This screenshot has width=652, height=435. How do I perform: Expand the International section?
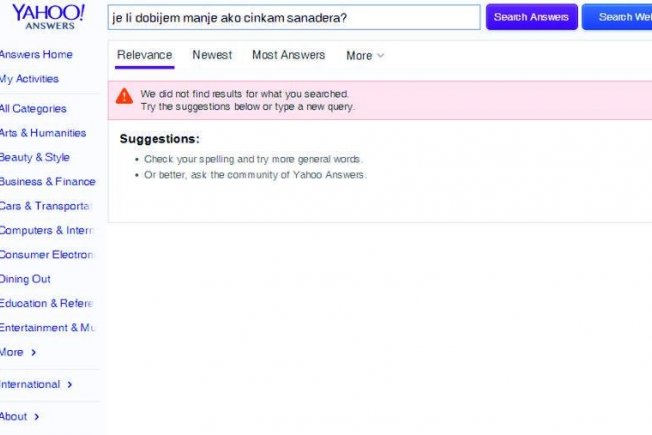pyautogui.click(x=36, y=384)
